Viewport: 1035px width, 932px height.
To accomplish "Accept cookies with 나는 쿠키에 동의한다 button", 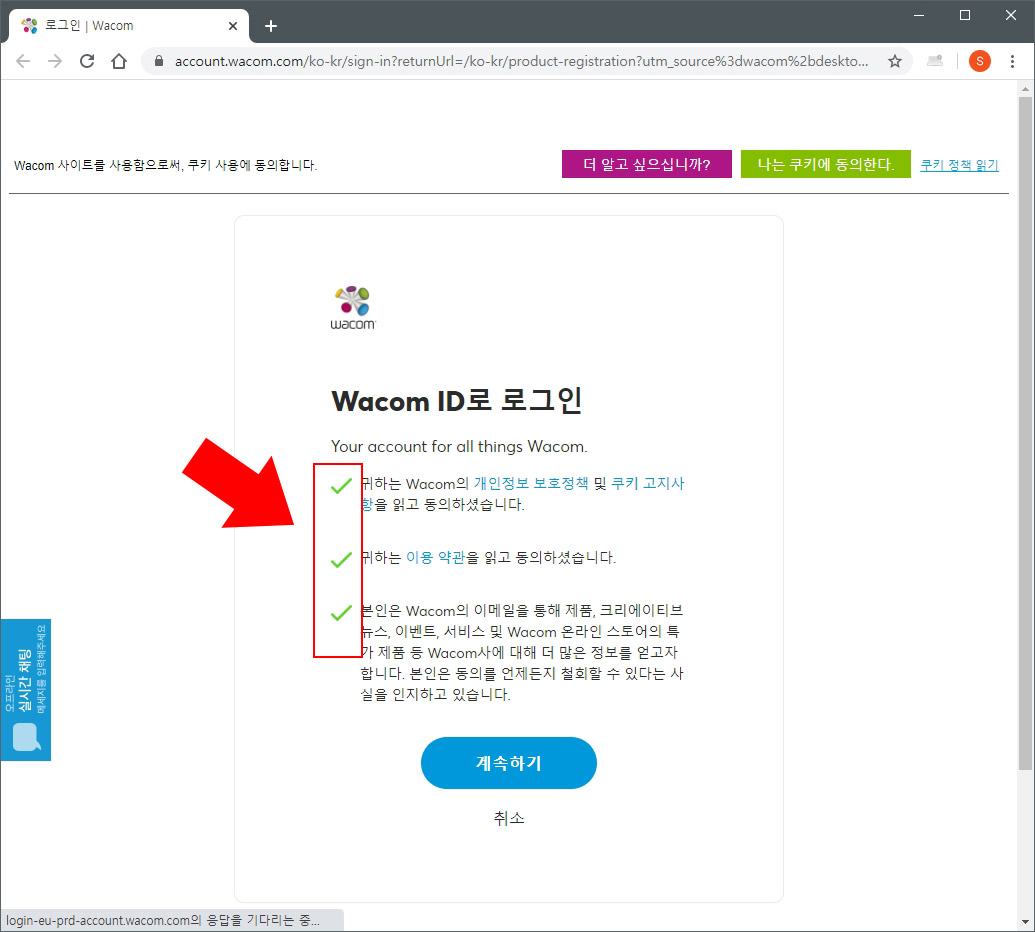I will [x=826, y=164].
